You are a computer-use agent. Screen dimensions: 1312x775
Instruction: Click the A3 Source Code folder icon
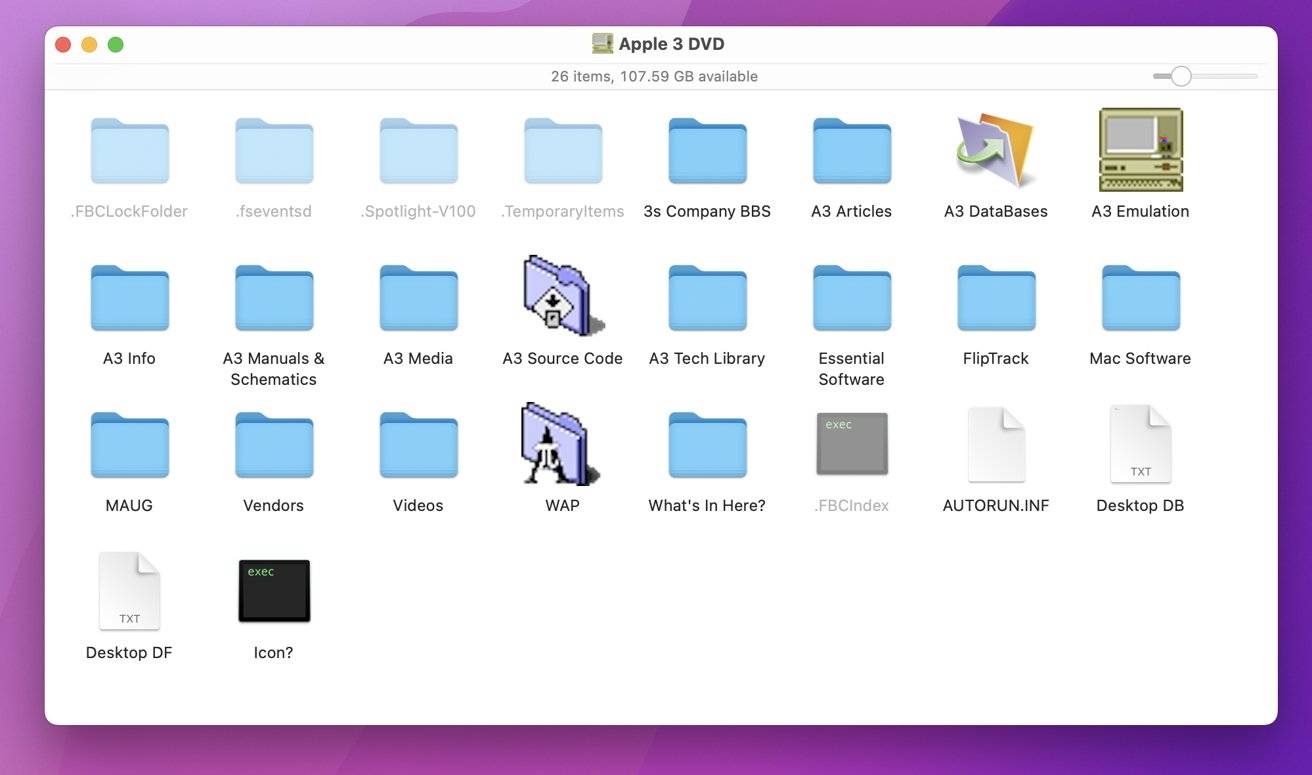[x=562, y=297]
